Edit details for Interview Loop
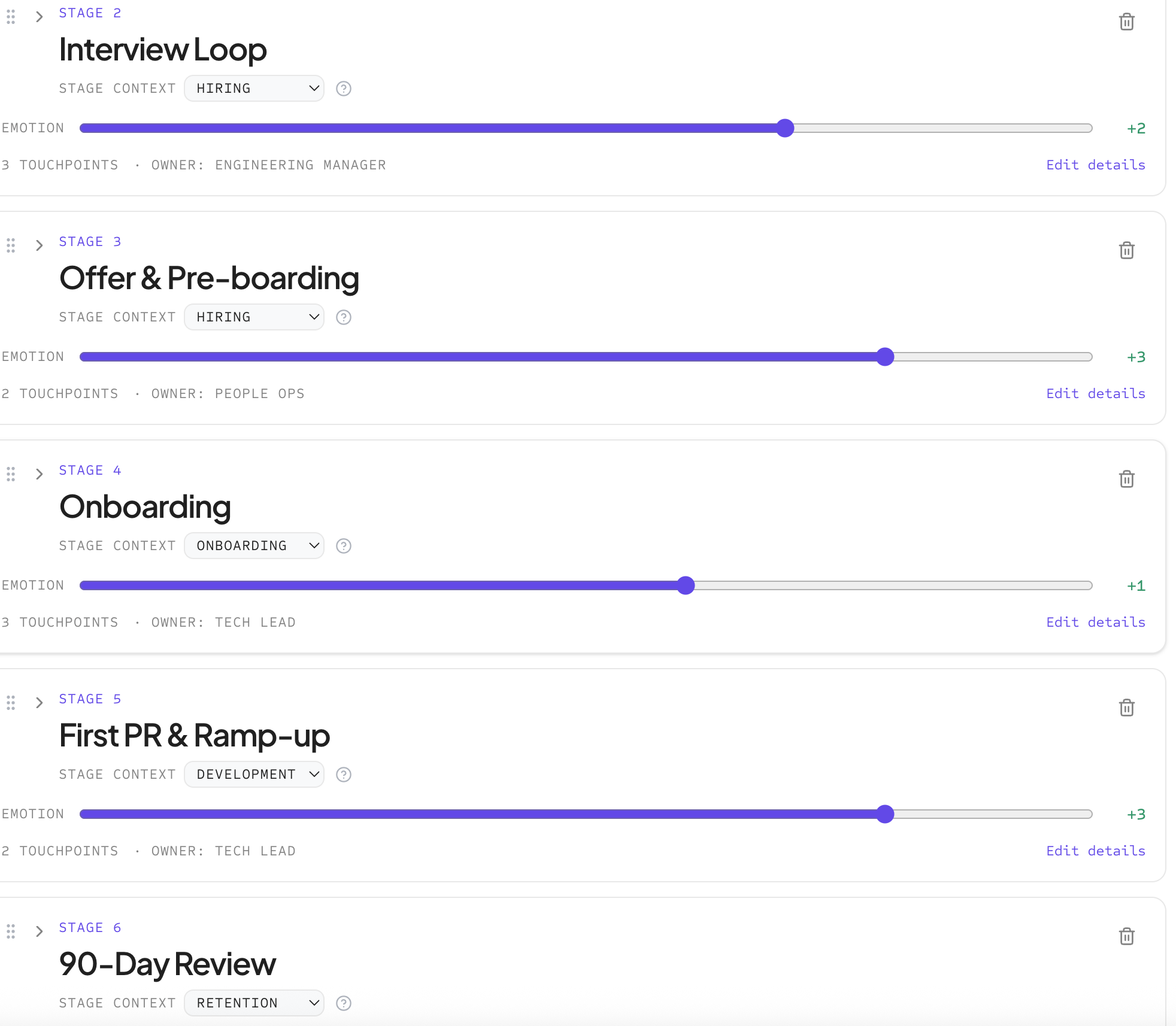 click(x=1096, y=165)
